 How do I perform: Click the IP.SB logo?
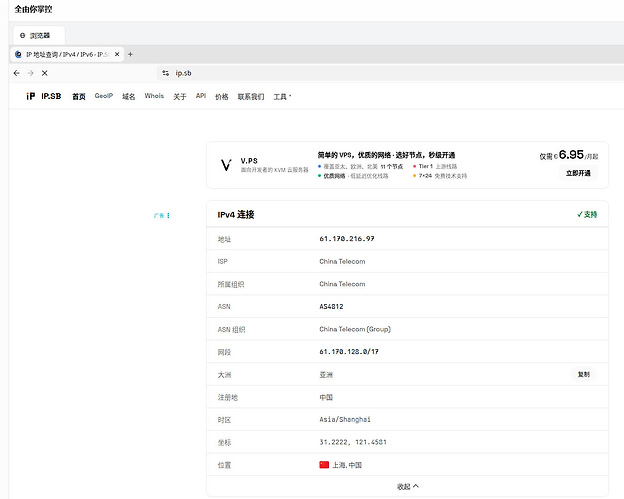[44, 96]
